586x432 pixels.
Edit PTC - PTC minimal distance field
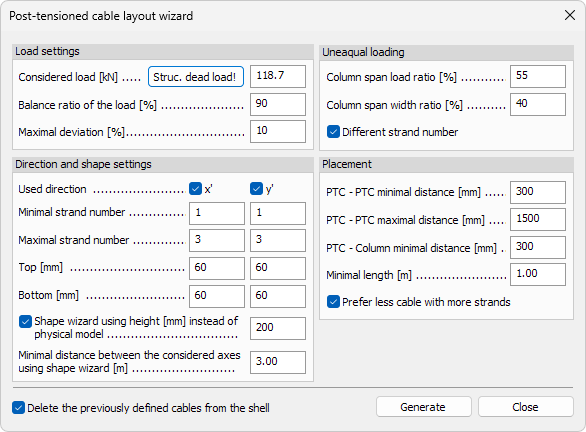(x=538, y=192)
